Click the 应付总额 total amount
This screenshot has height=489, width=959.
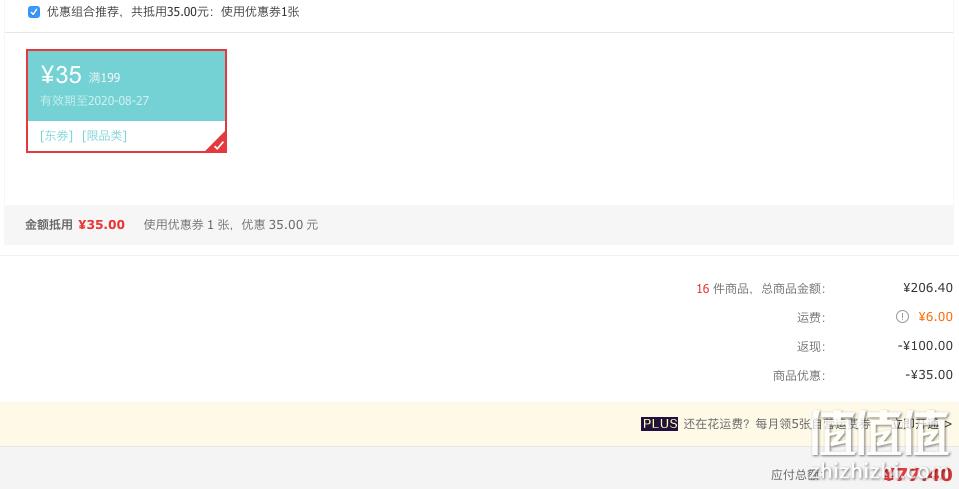click(918, 474)
